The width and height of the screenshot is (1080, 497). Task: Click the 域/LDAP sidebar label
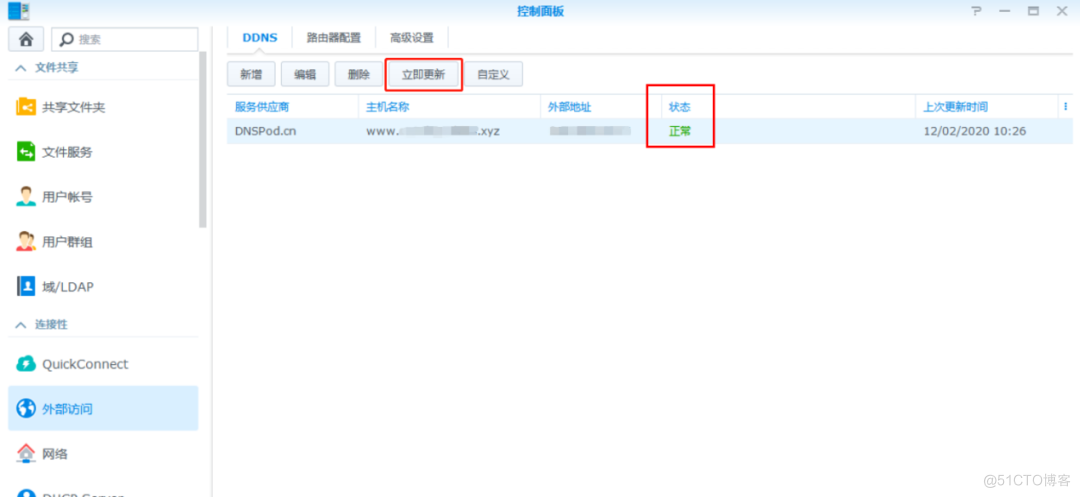[x=68, y=287]
